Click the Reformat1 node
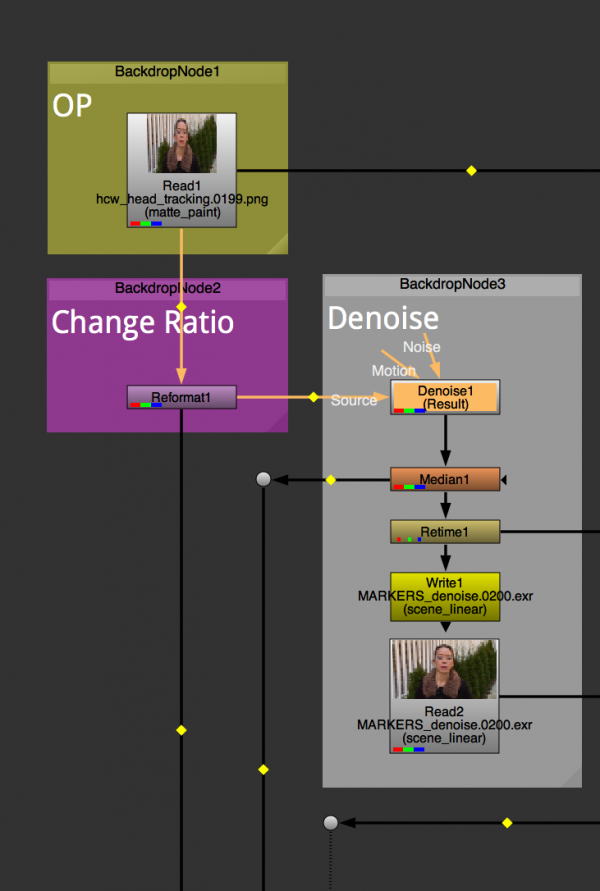The height and width of the screenshot is (891, 600). [x=181, y=397]
